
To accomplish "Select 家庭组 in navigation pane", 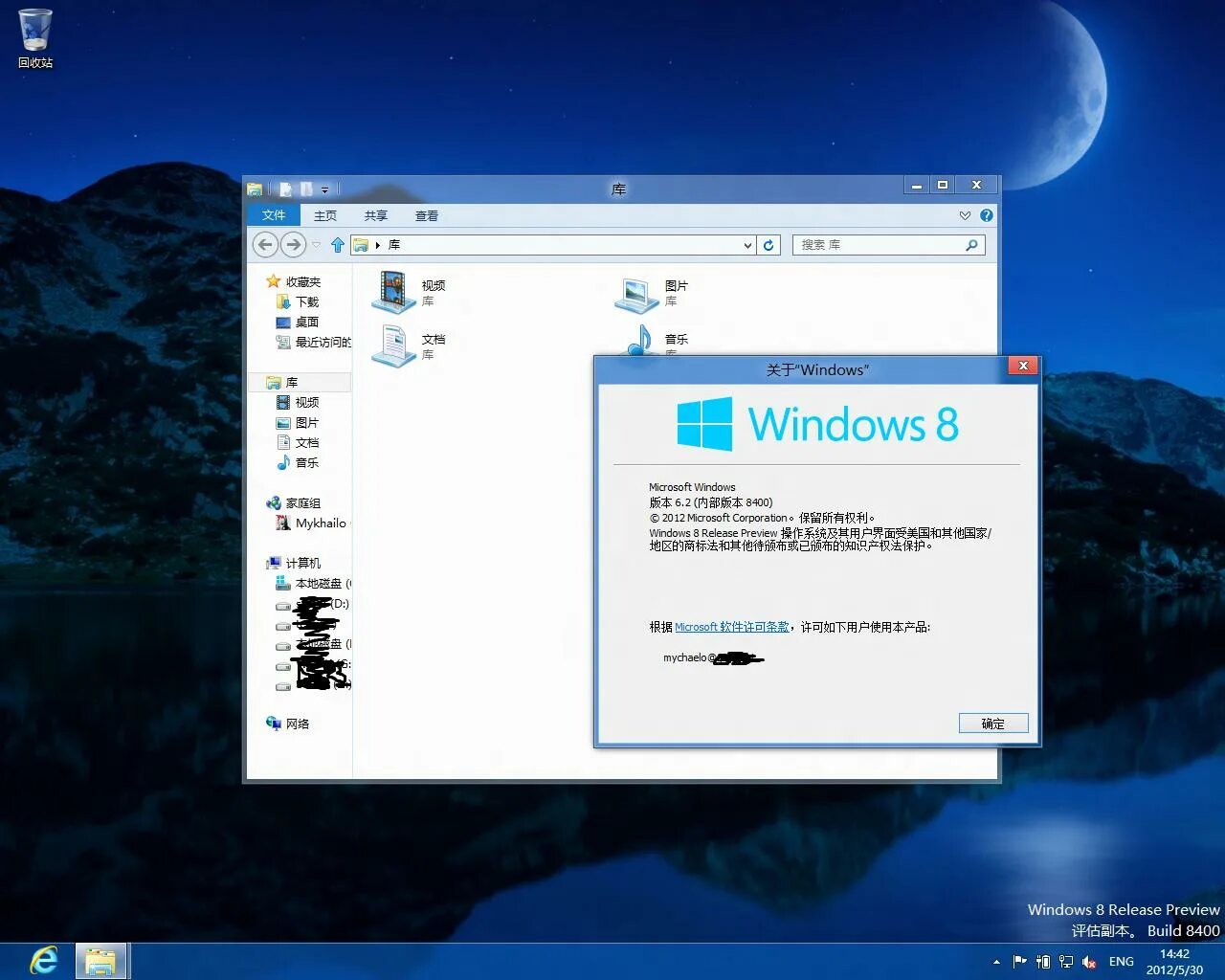I will coord(294,502).
